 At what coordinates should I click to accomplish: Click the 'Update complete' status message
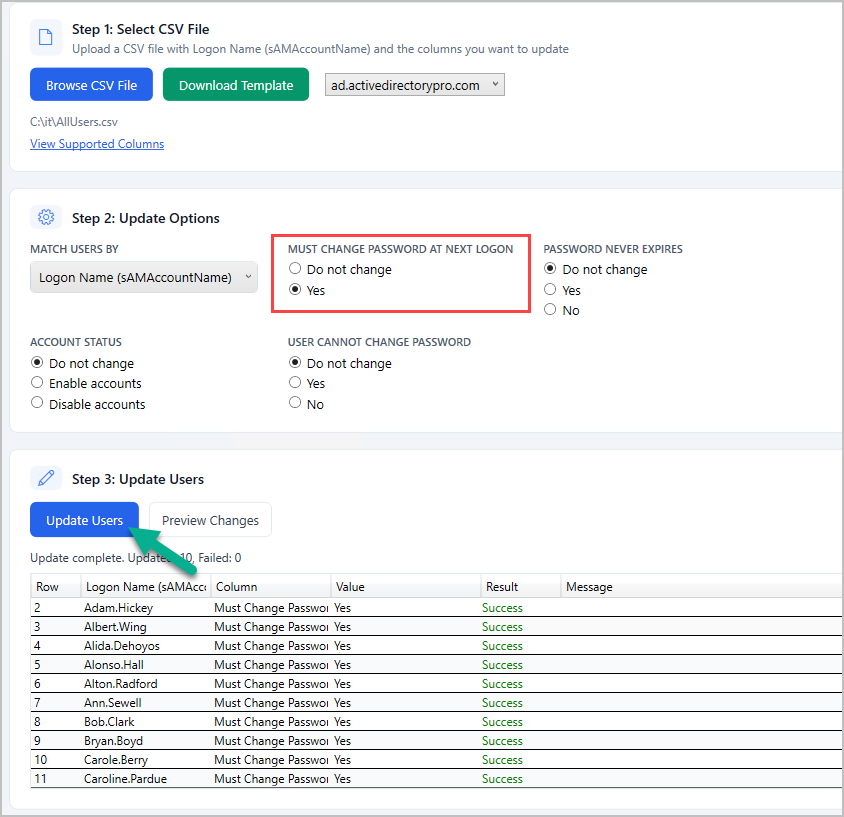click(136, 558)
